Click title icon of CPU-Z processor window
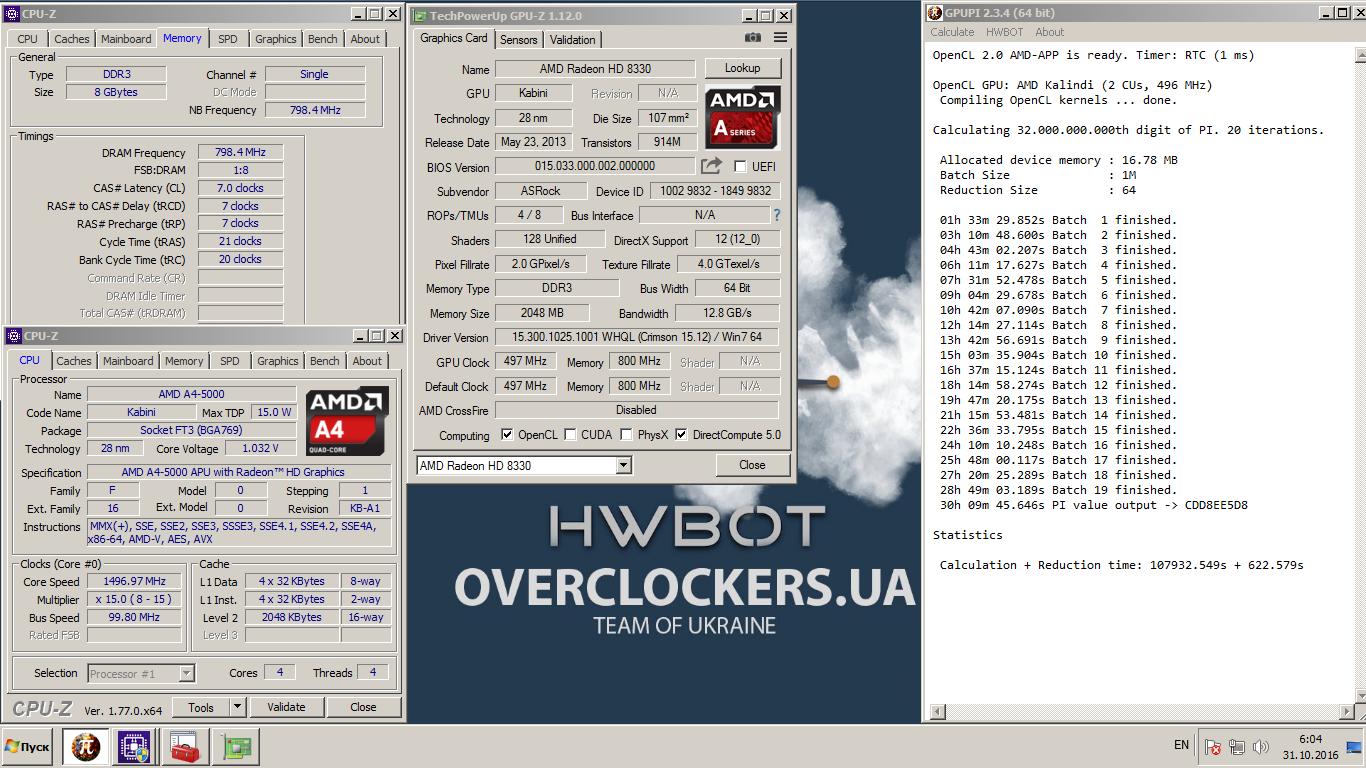The image size is (1366, 768). pos(12,336)
